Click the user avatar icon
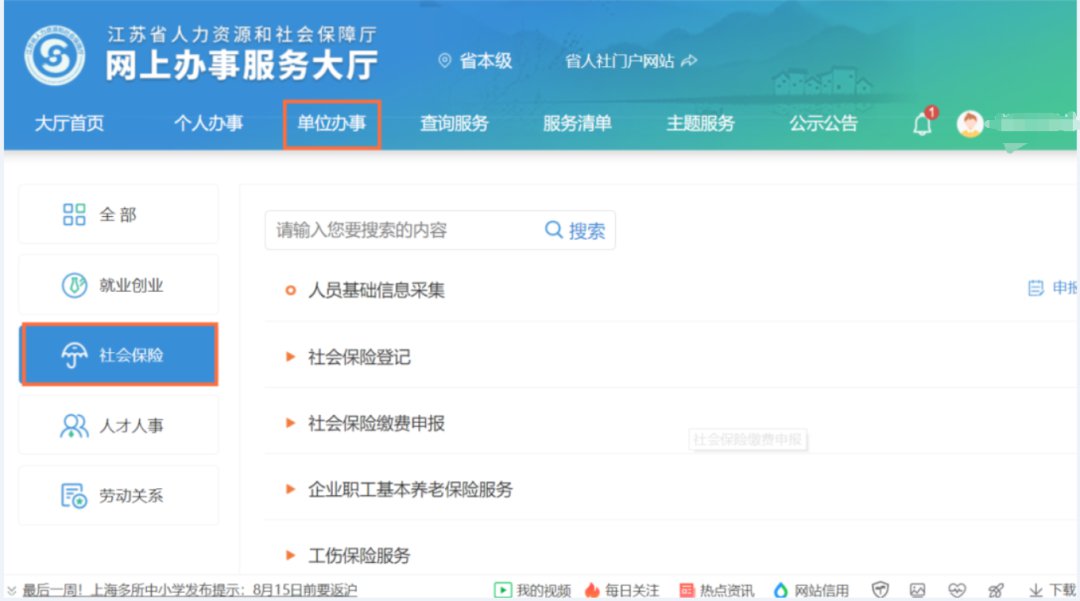Image resolution: width=1080 pixels, height=601 pixels. pyautogui.click(x=969, y=124)
